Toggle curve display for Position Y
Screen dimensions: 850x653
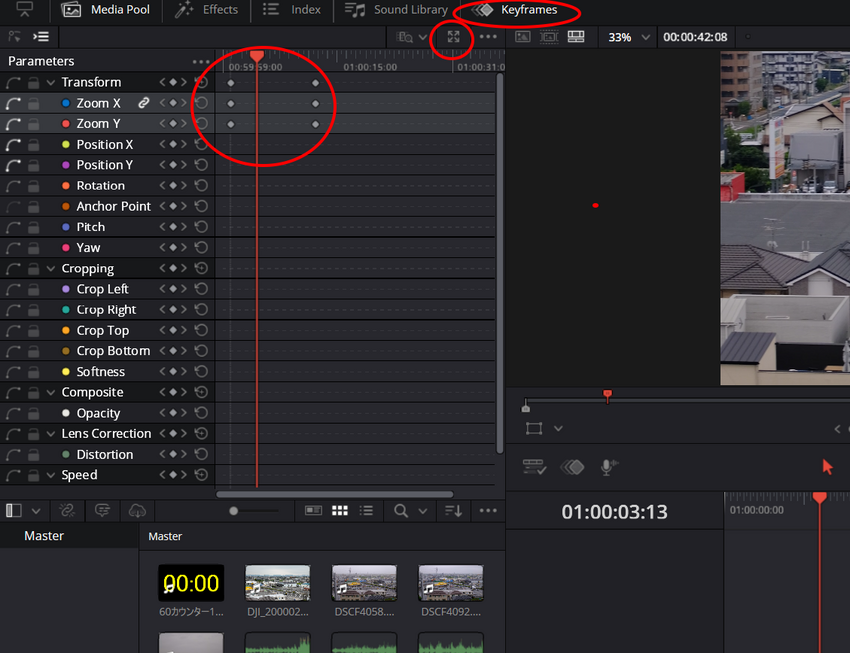[14, 165]
